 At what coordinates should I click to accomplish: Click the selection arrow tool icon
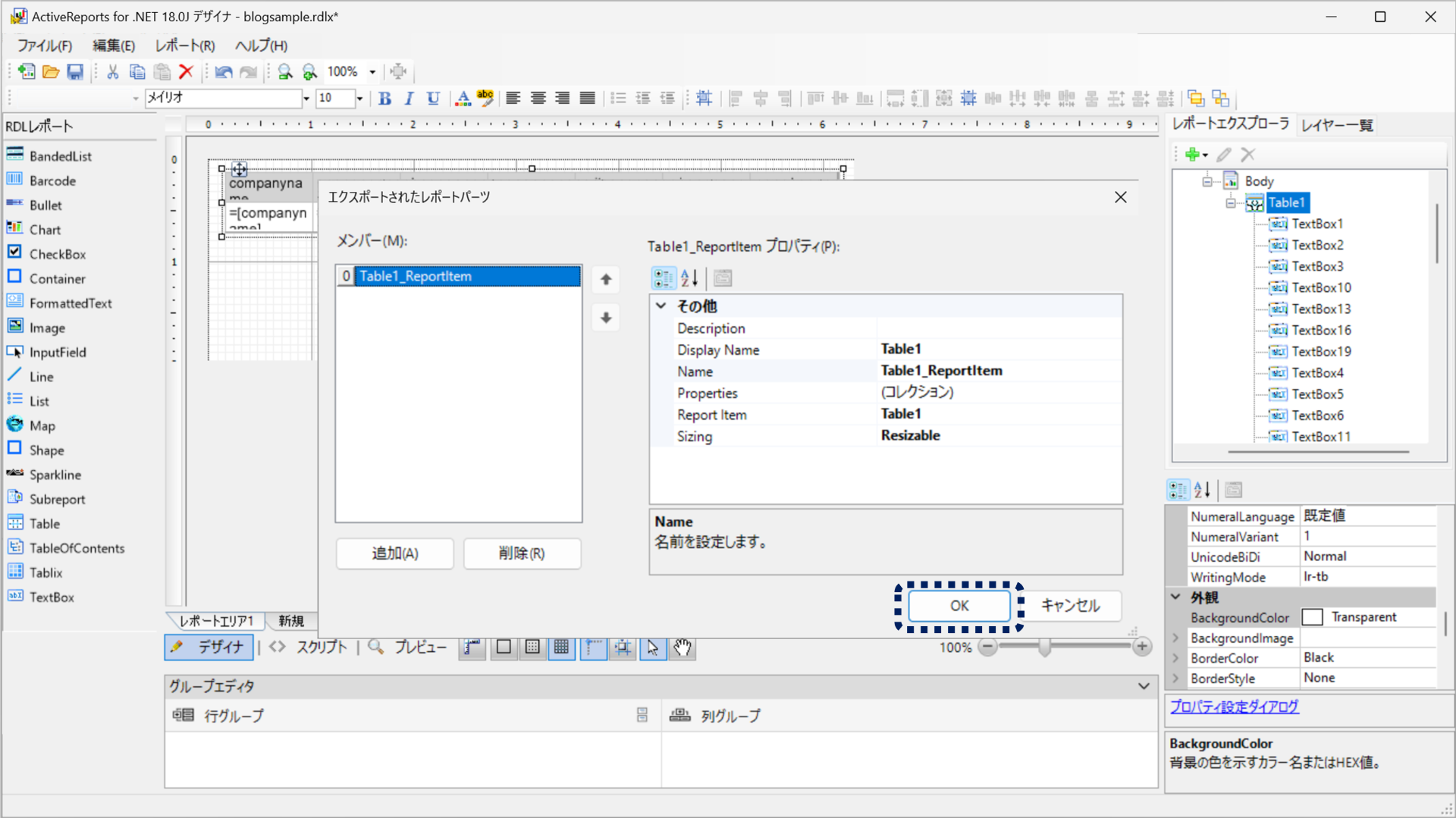[x=653, y=647]
